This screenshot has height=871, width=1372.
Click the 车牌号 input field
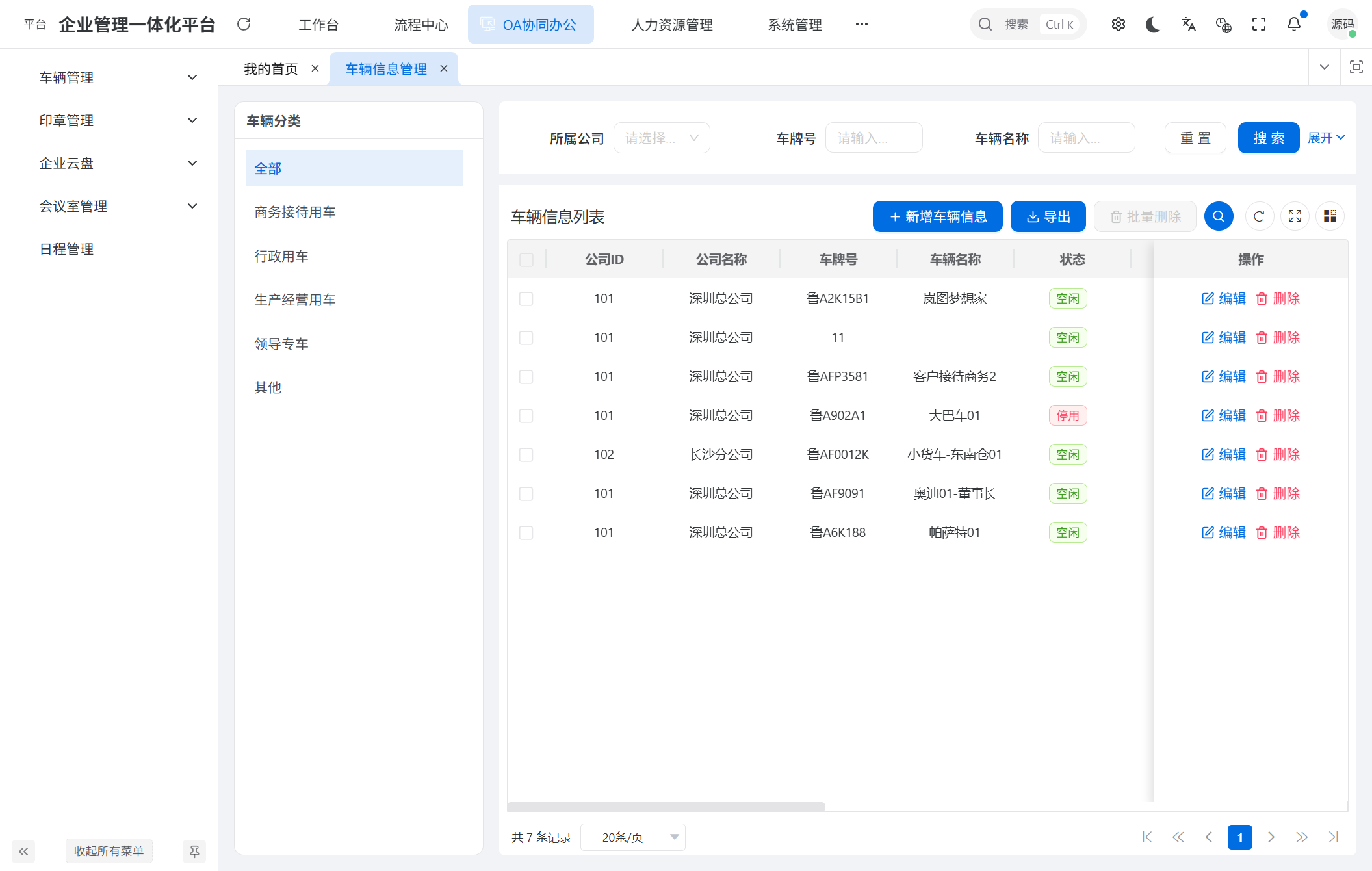point(874,137)
